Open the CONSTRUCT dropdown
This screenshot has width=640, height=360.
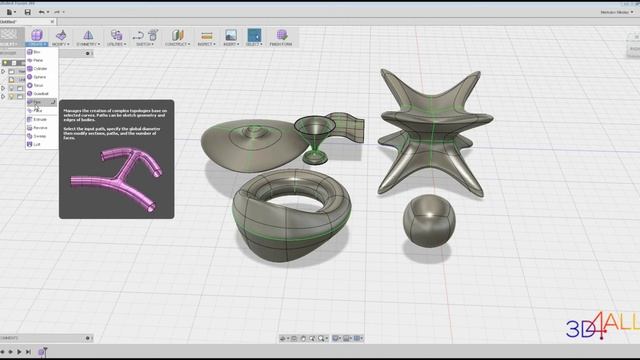tap(178, 44)
